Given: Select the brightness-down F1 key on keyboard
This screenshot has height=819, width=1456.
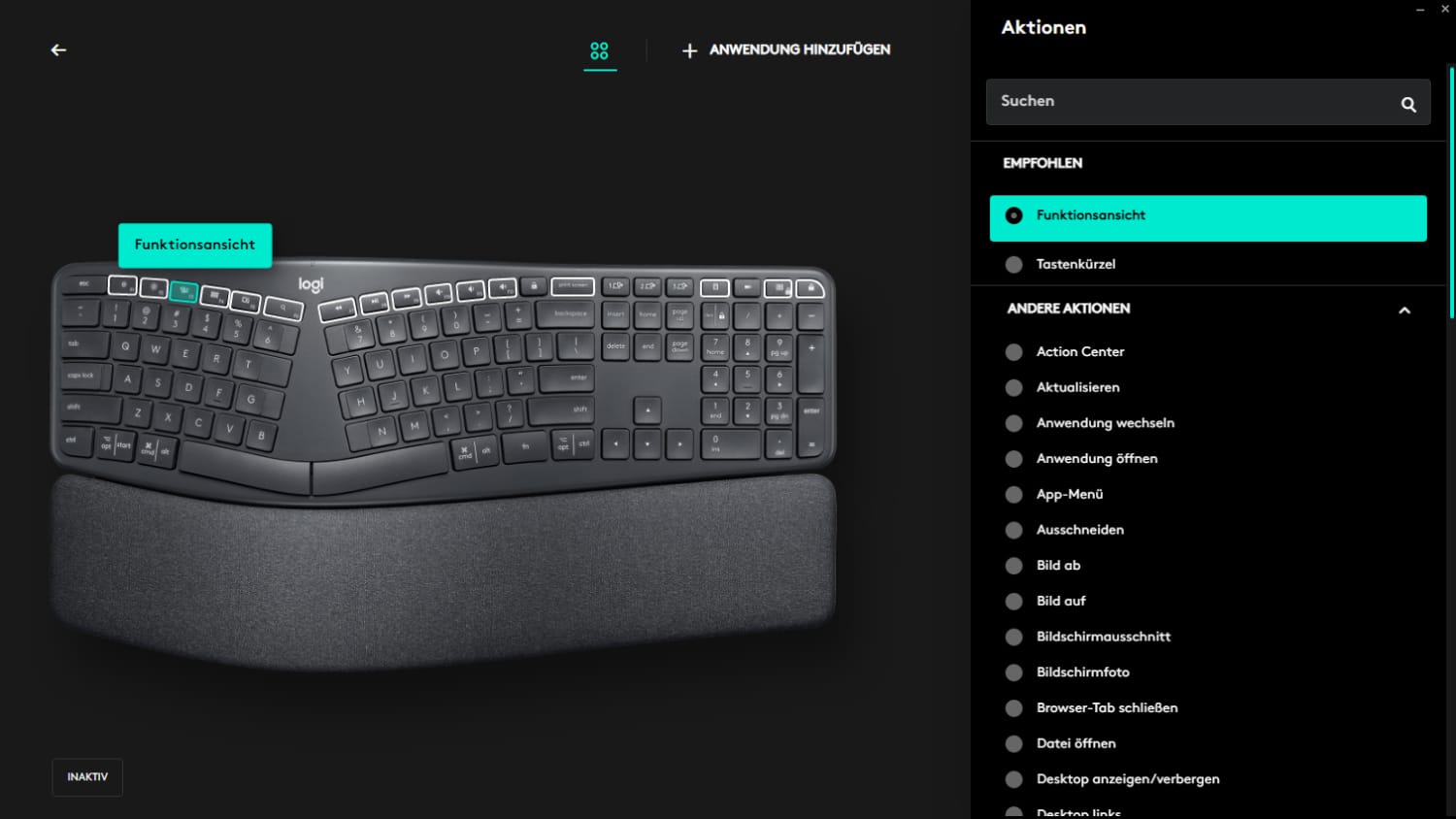Looking at the screenshot, I should [122, 285].
